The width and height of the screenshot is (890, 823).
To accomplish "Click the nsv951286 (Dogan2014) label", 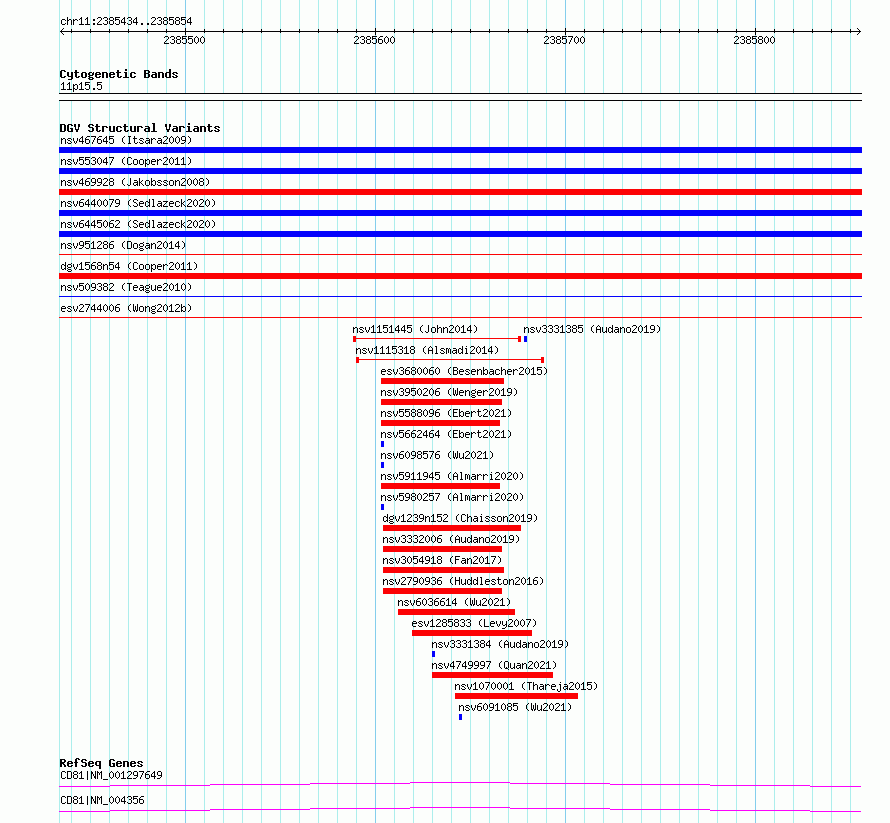I will [123, 245].
